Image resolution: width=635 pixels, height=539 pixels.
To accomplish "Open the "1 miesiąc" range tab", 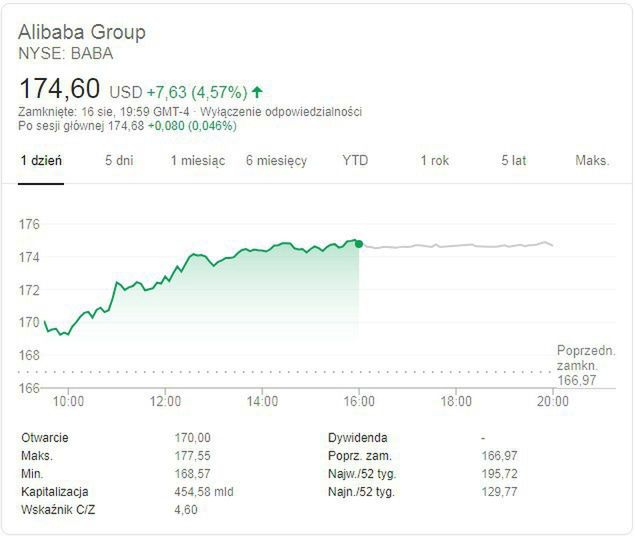I will coord(197,161).
